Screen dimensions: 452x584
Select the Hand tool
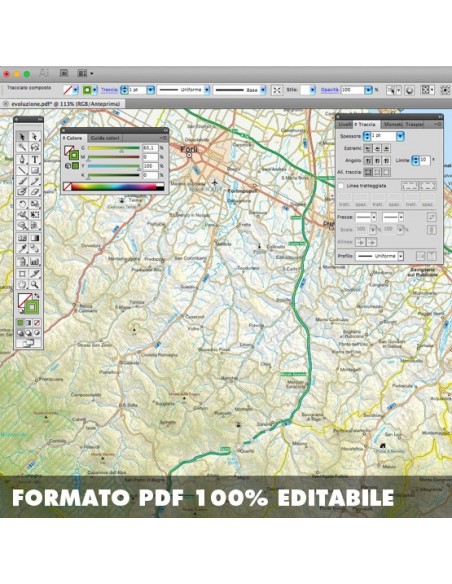(22, 285)
